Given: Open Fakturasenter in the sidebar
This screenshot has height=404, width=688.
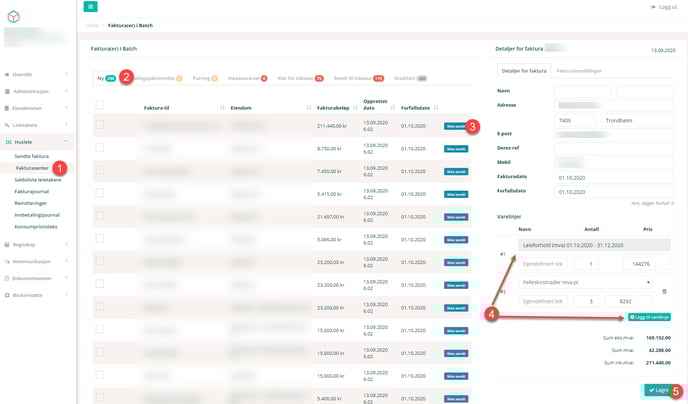Looking at the screenshot, I should point(32,168).
